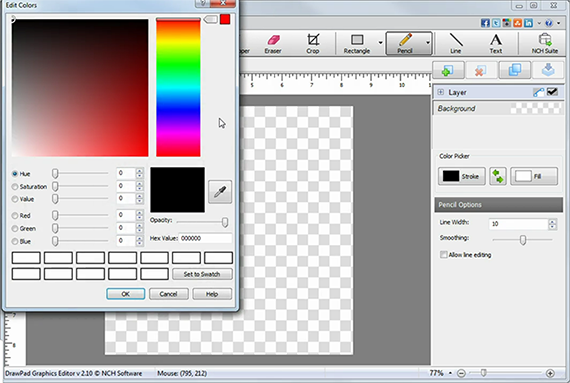The width and height of the screenshot is (570, 383).
Task: Duplicate the layer with overlapping squares icon
Action: 514,70
